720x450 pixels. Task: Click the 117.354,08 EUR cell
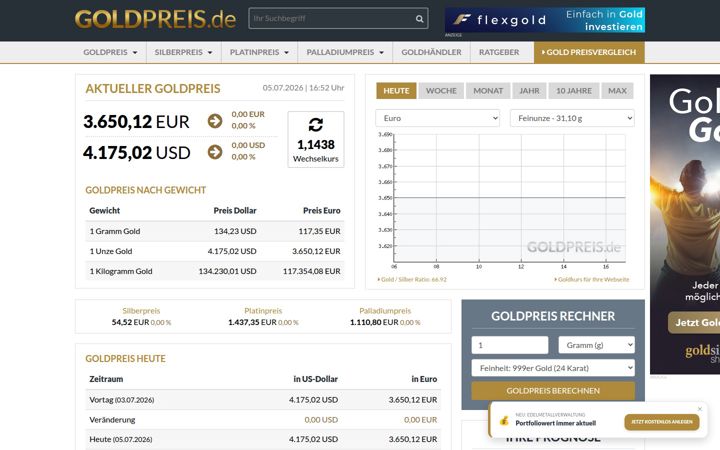tap(311, 271)
